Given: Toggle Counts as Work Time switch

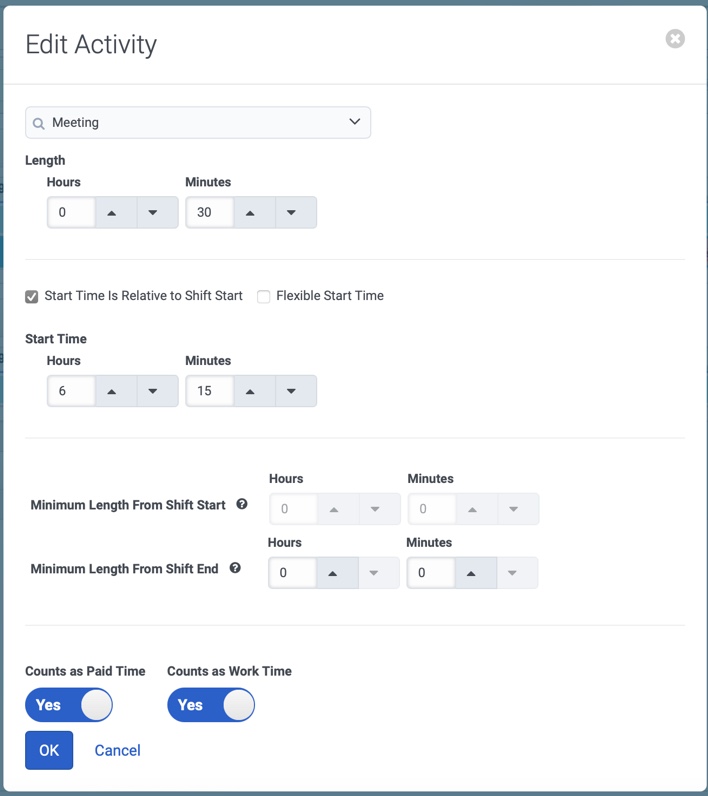Looking at the screenshot, I should point(211,705).
